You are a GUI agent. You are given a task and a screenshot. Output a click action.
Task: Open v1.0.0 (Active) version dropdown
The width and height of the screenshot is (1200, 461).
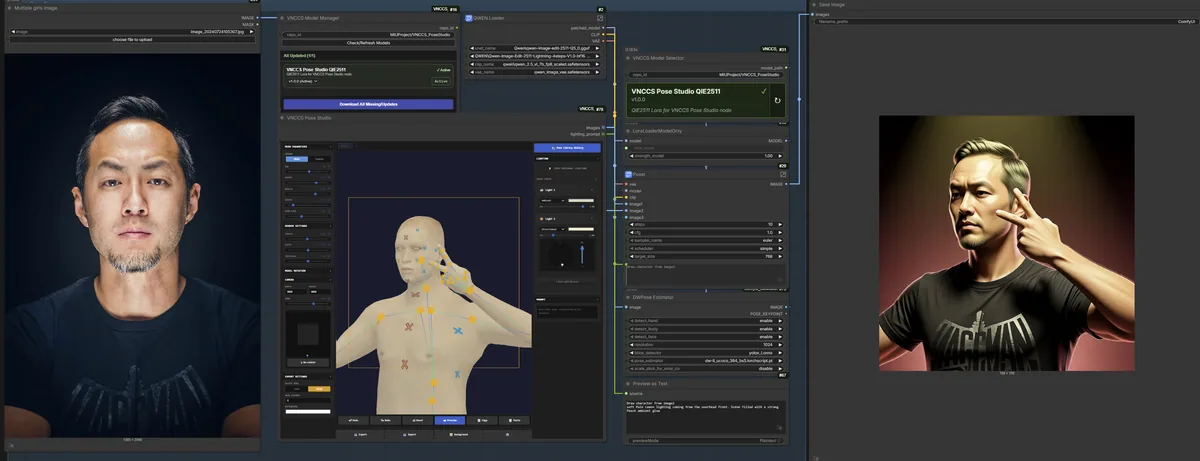303,81
